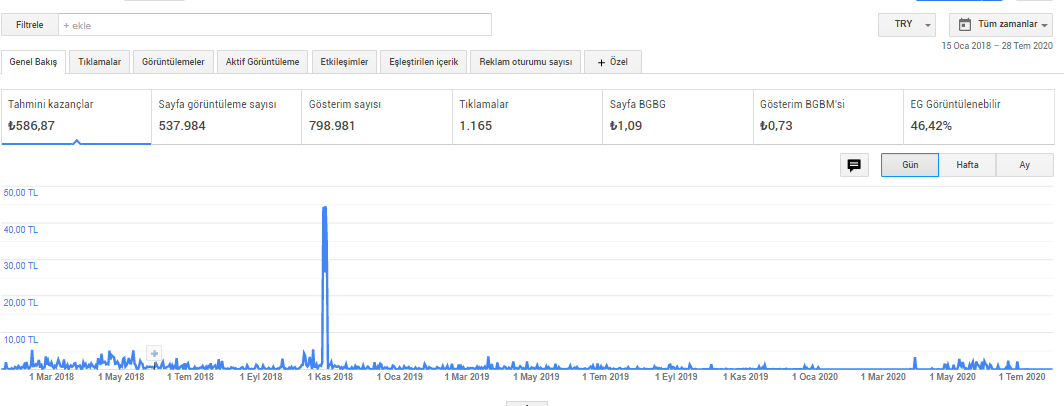Switch to the Görüntülemeler tab
The width and height of the screenshot is (1064, 406).
pyautogui.click(x=173, y=62)
